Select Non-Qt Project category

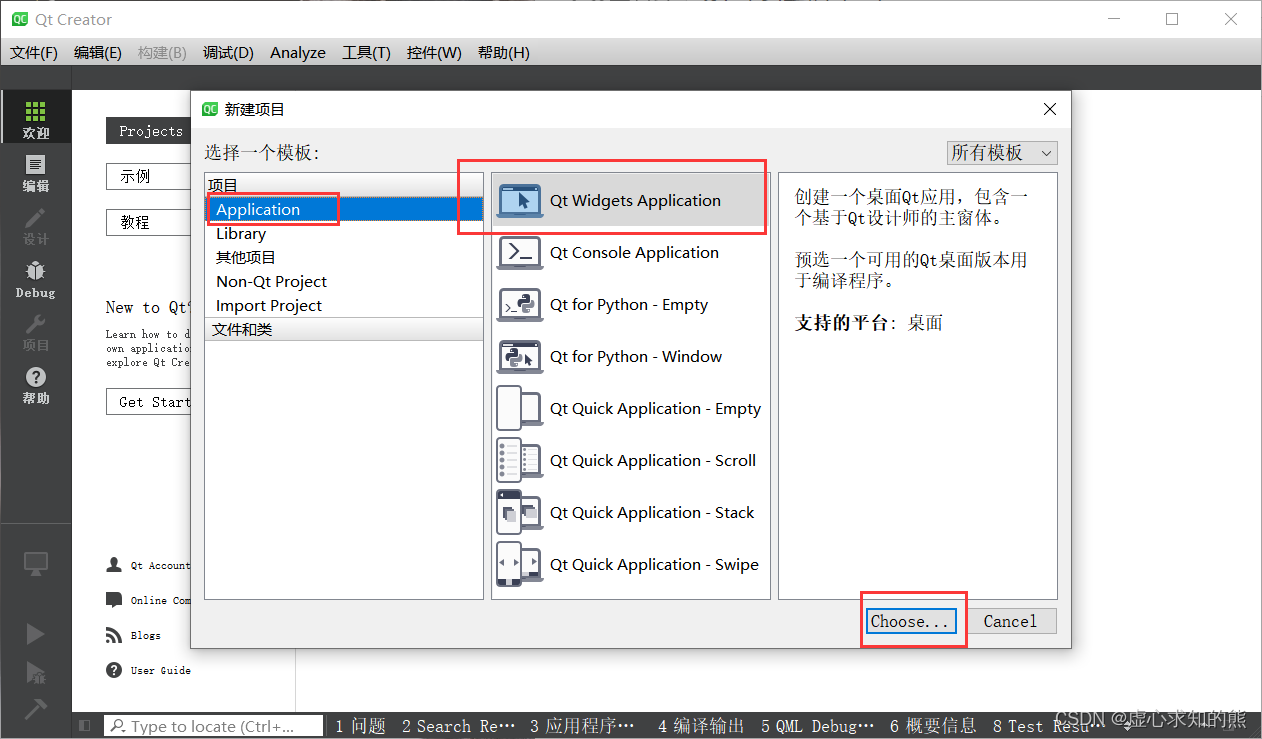344,281
